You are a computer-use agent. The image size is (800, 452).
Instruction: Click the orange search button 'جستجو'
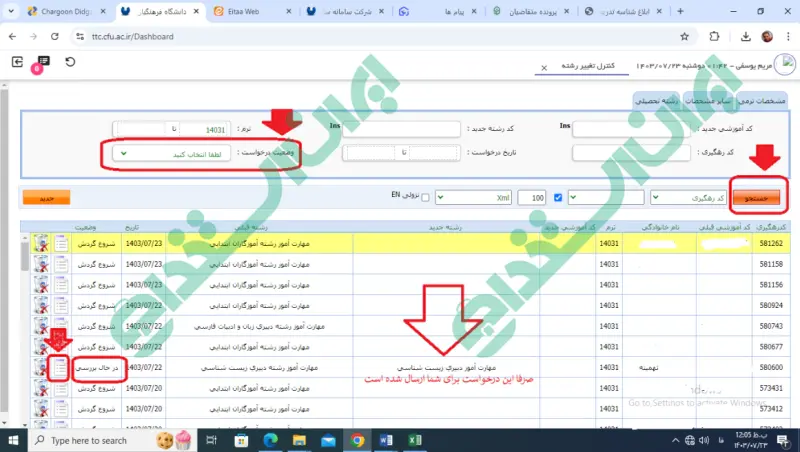tap(758, 198)
